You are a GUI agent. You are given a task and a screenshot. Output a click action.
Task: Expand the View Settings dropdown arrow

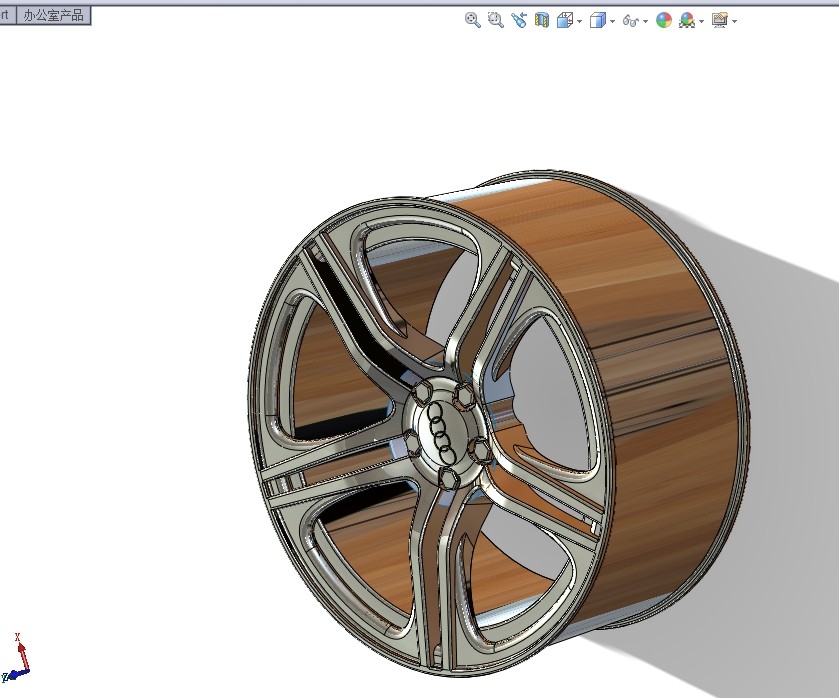coord(735,21)
